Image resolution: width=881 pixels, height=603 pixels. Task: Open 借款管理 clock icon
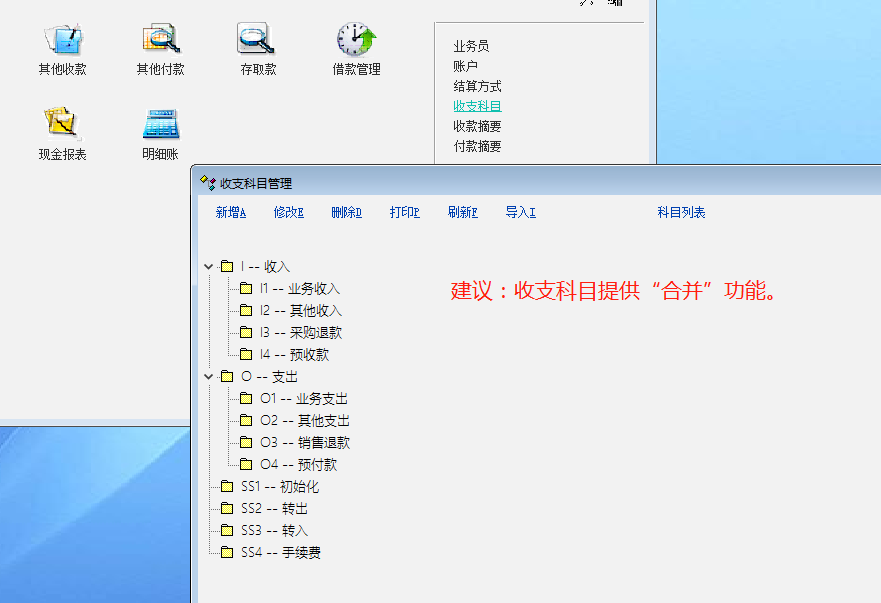(x=356, y=39)
